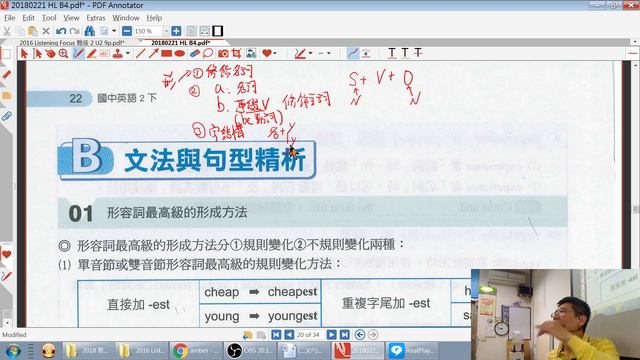The height and width of the screenshot is (360, 640).
Task: Open the Favorites heart tool
Action: [267, 53]
